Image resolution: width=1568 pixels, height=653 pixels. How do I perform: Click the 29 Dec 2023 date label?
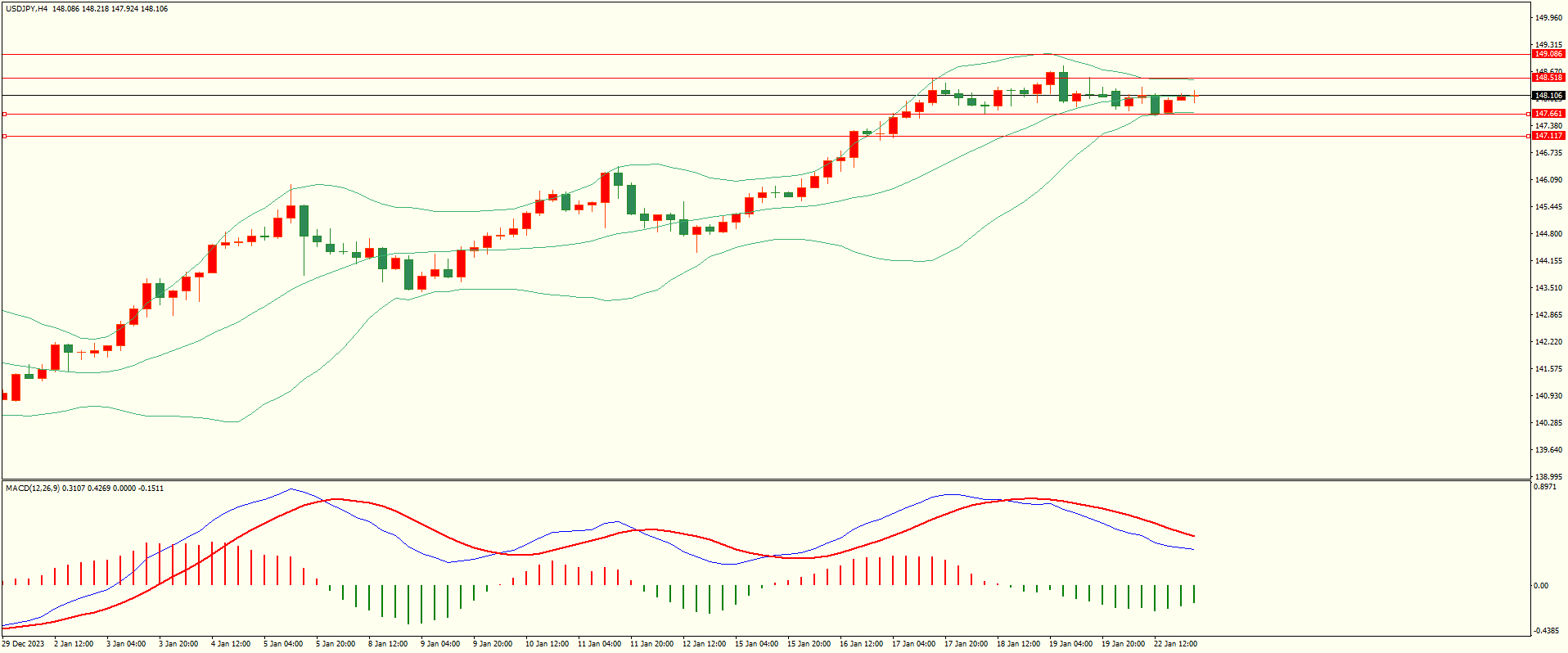(23, 644)
